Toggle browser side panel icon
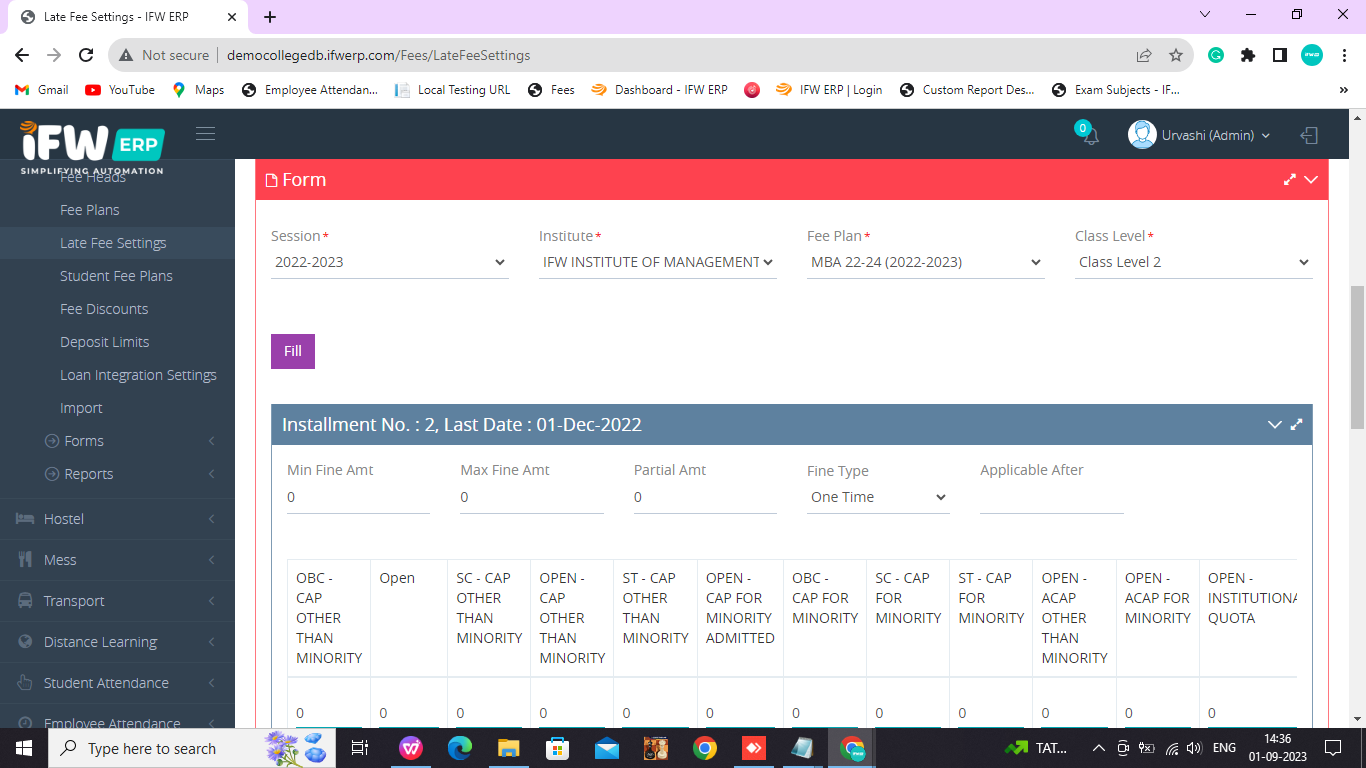The image size is (1366, 768). (x=1280, y=55)
